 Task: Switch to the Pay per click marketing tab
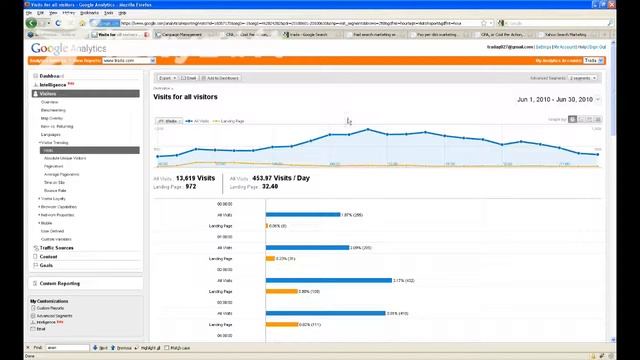coord(436,35)
